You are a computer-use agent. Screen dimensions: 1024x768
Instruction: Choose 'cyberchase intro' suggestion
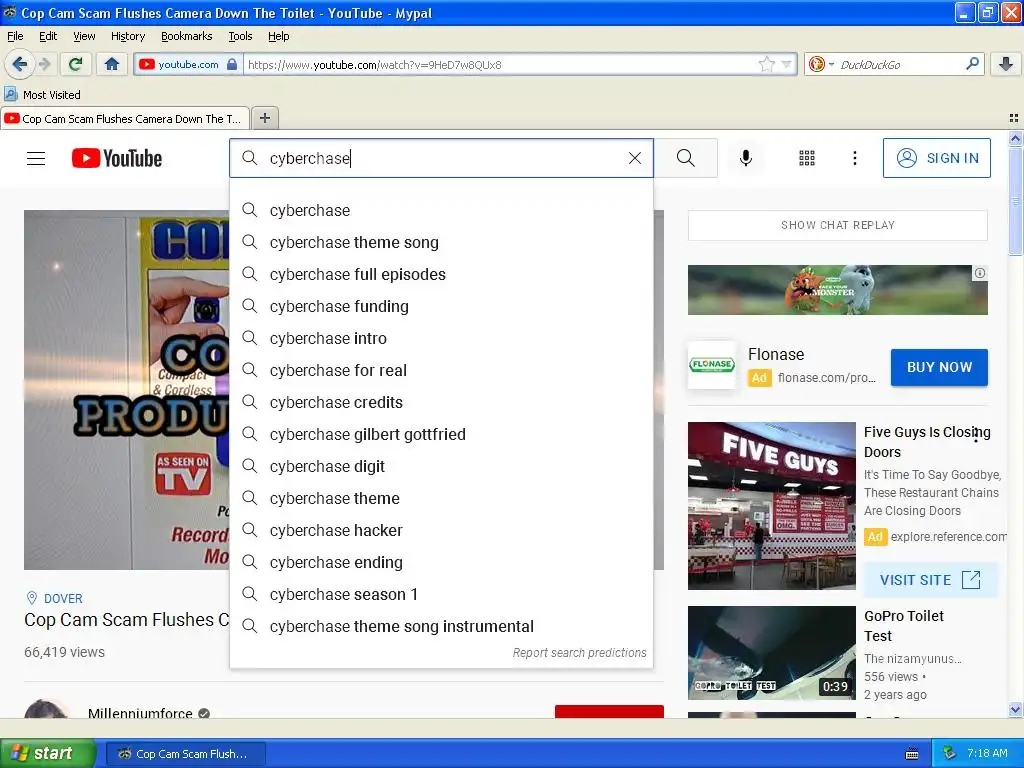441,338
